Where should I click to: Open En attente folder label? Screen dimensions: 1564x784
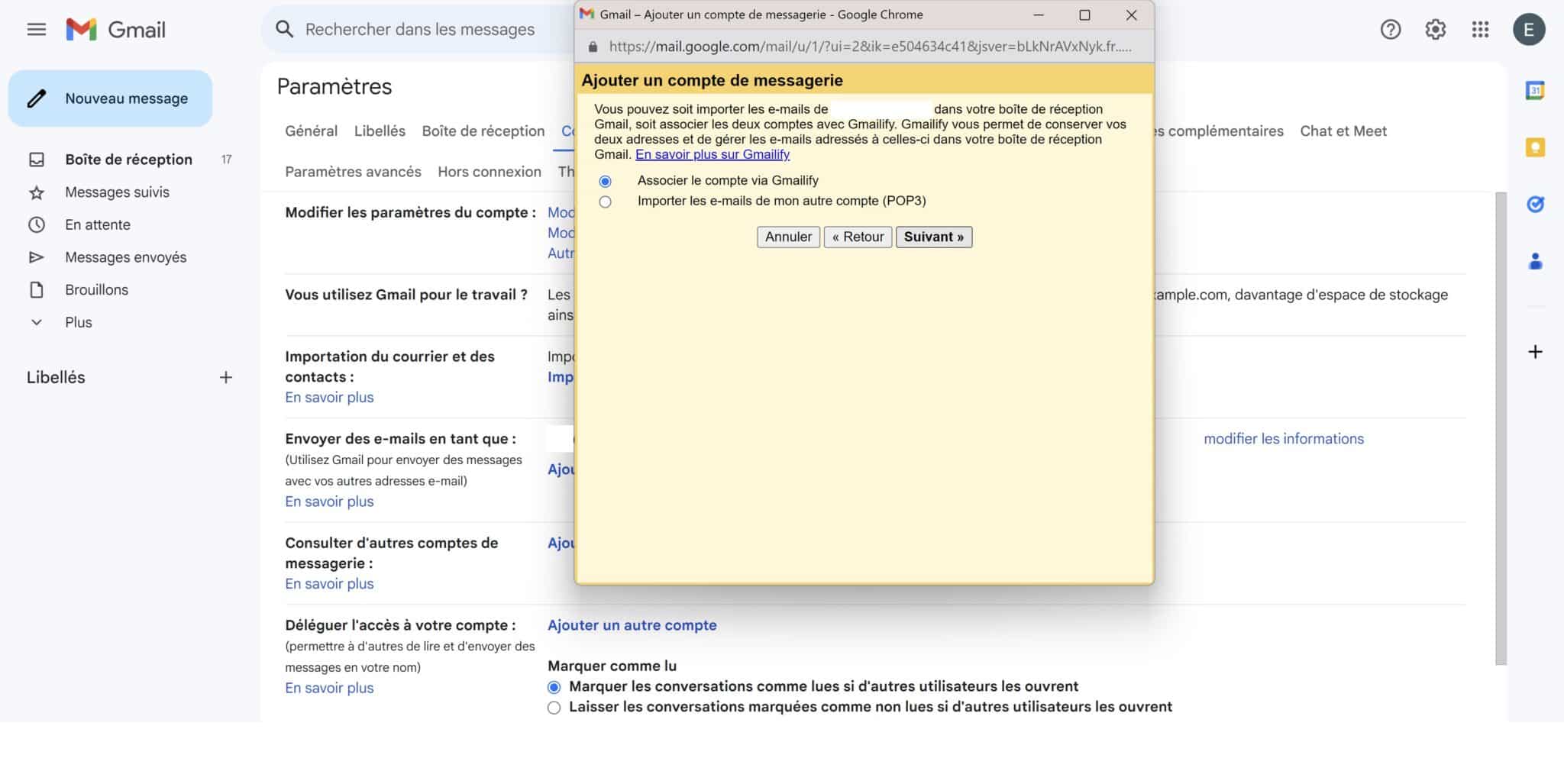click(x=98, y=224)
